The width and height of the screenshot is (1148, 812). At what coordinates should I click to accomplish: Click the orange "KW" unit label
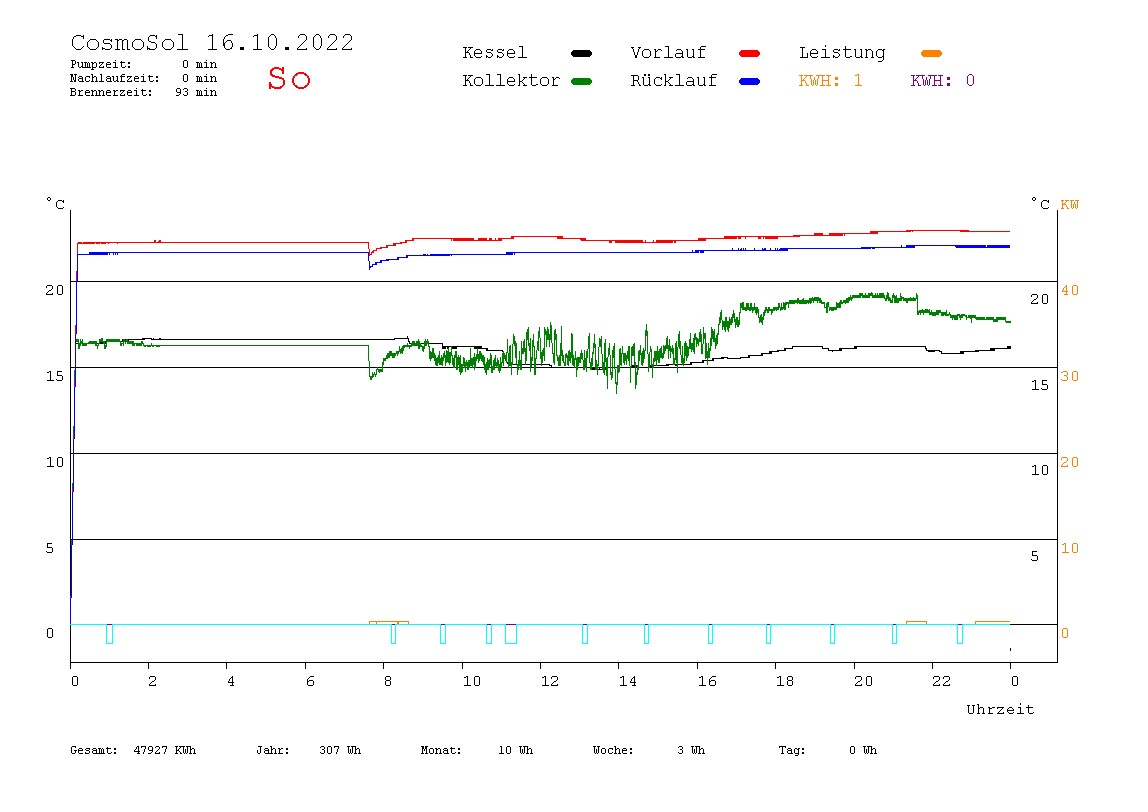click(1070, 204)
